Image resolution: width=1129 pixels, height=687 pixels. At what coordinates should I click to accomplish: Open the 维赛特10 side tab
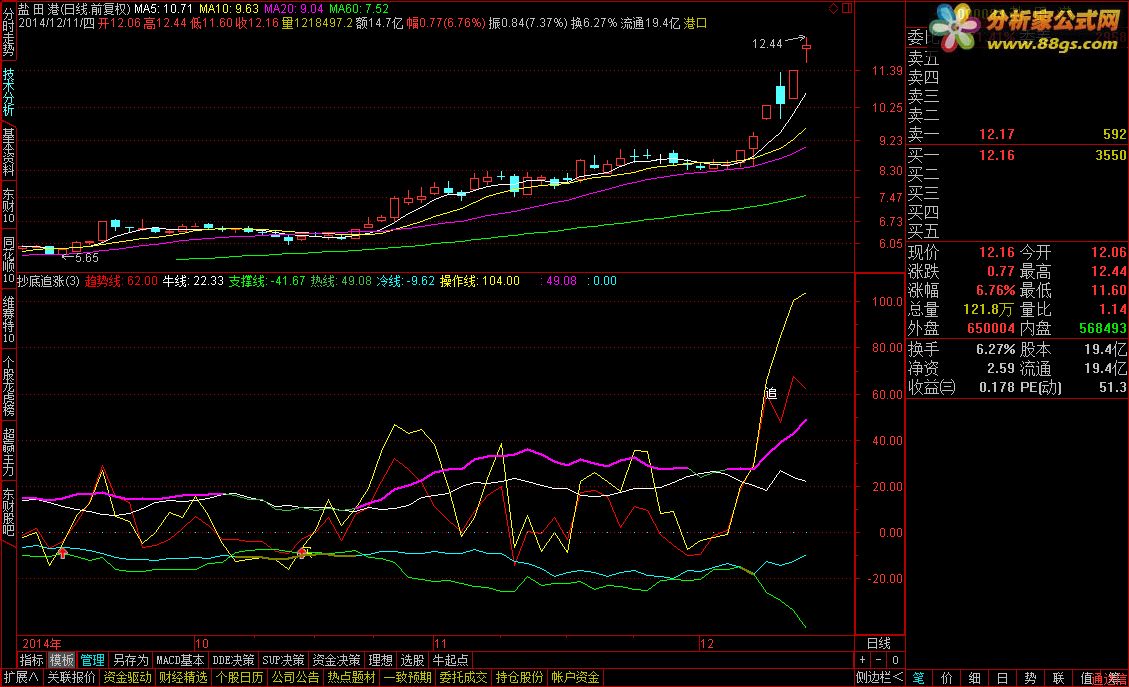tap(8, 319)
